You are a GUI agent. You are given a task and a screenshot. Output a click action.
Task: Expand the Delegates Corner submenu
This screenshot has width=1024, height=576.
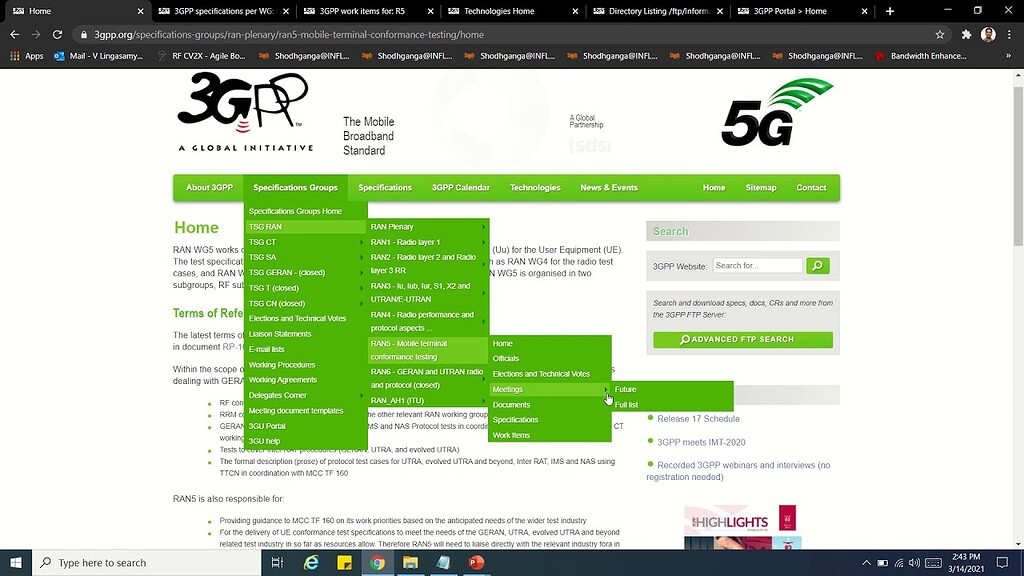tap(305, 395)
